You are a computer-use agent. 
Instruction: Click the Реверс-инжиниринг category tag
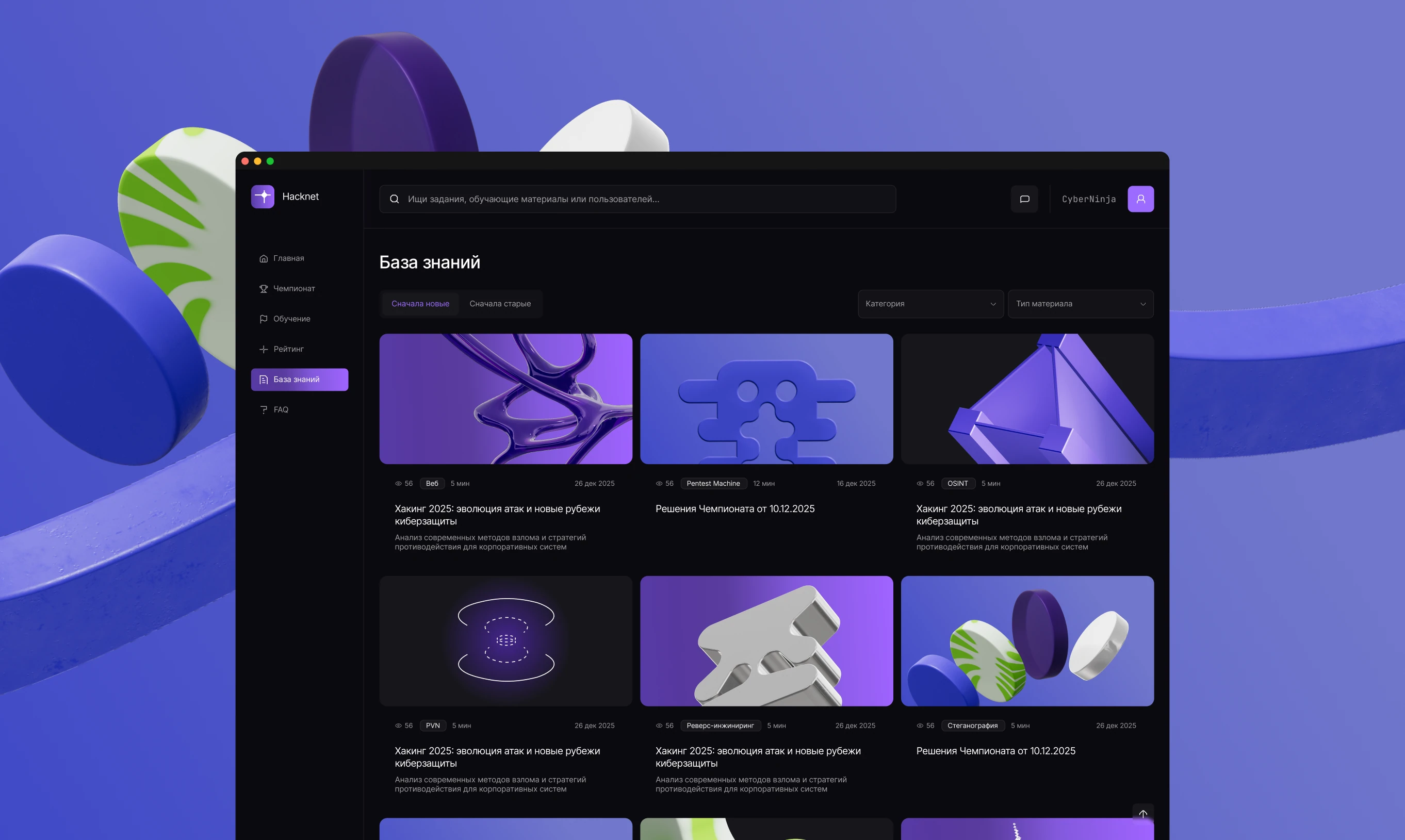[x=720, y=726]
